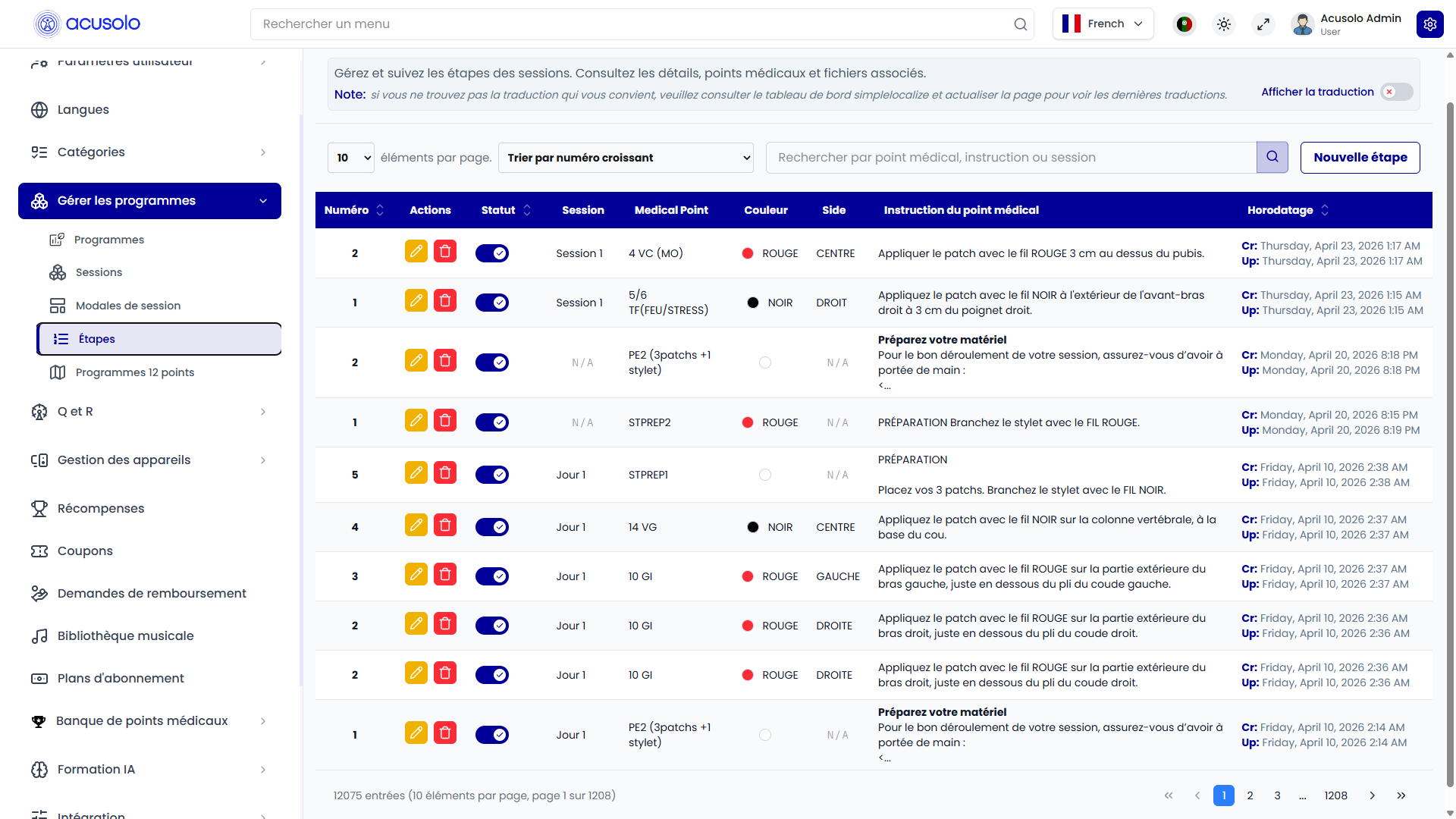Edit the 5/6 TF(FEU/STRESS) step
Screen dimensions: 1456x819
point(416,301)
